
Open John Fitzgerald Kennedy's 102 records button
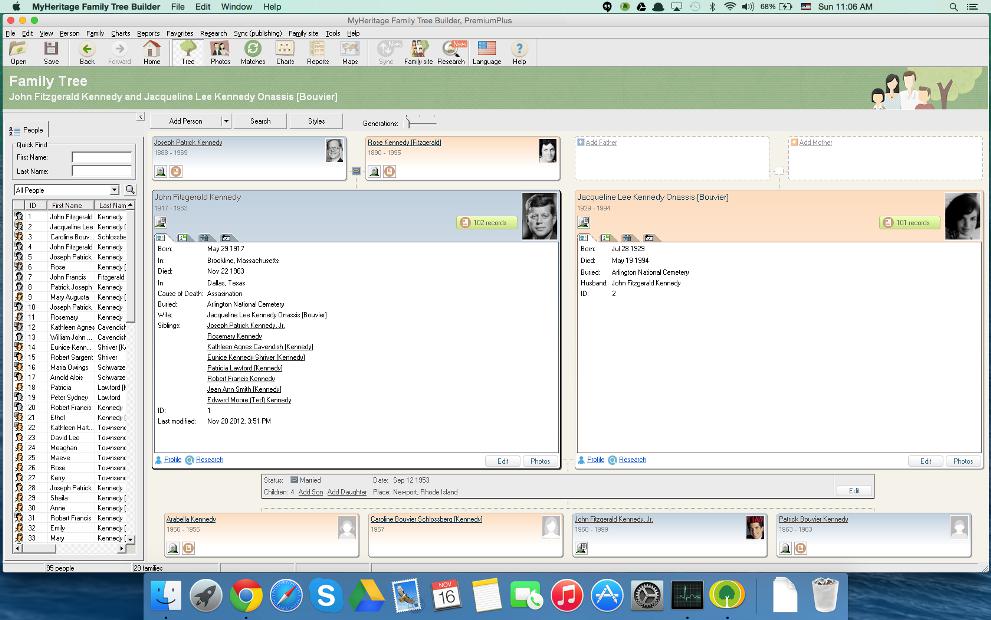point(487,222)
